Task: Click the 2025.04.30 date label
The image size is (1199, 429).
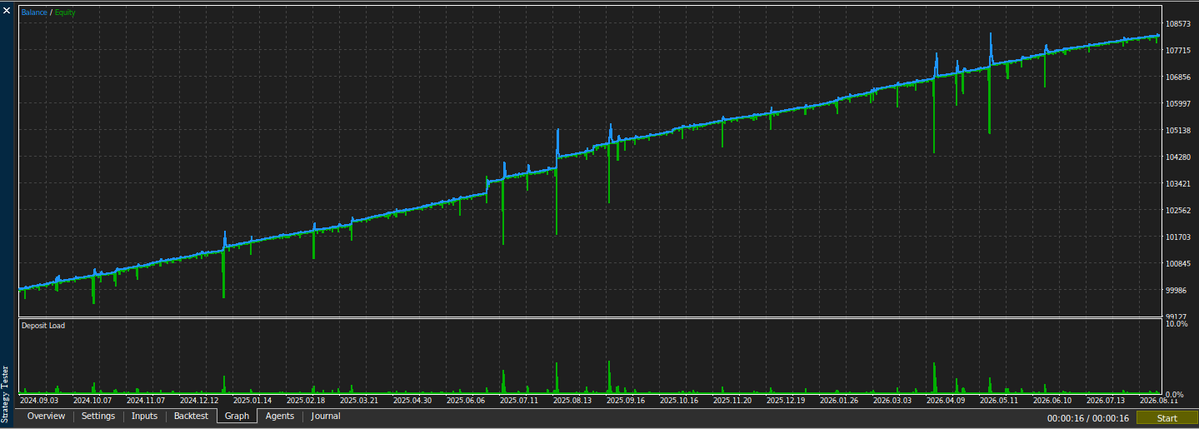Action: point(412,400)
